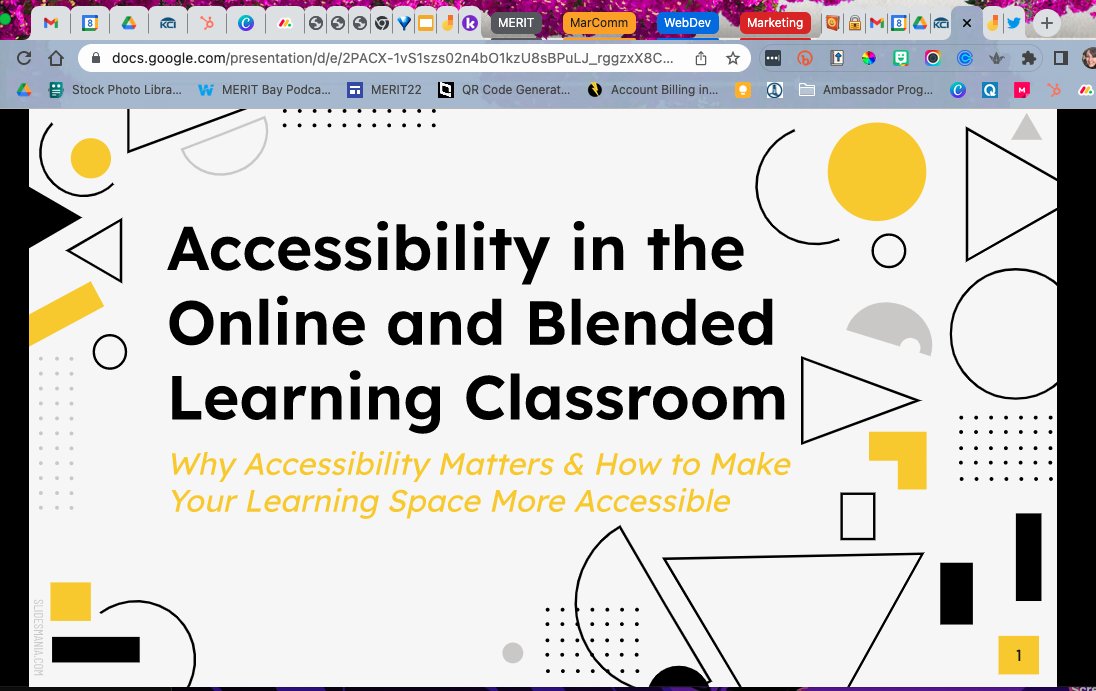
Task: Open the MERIT22 bookmark
Action: 384,89
